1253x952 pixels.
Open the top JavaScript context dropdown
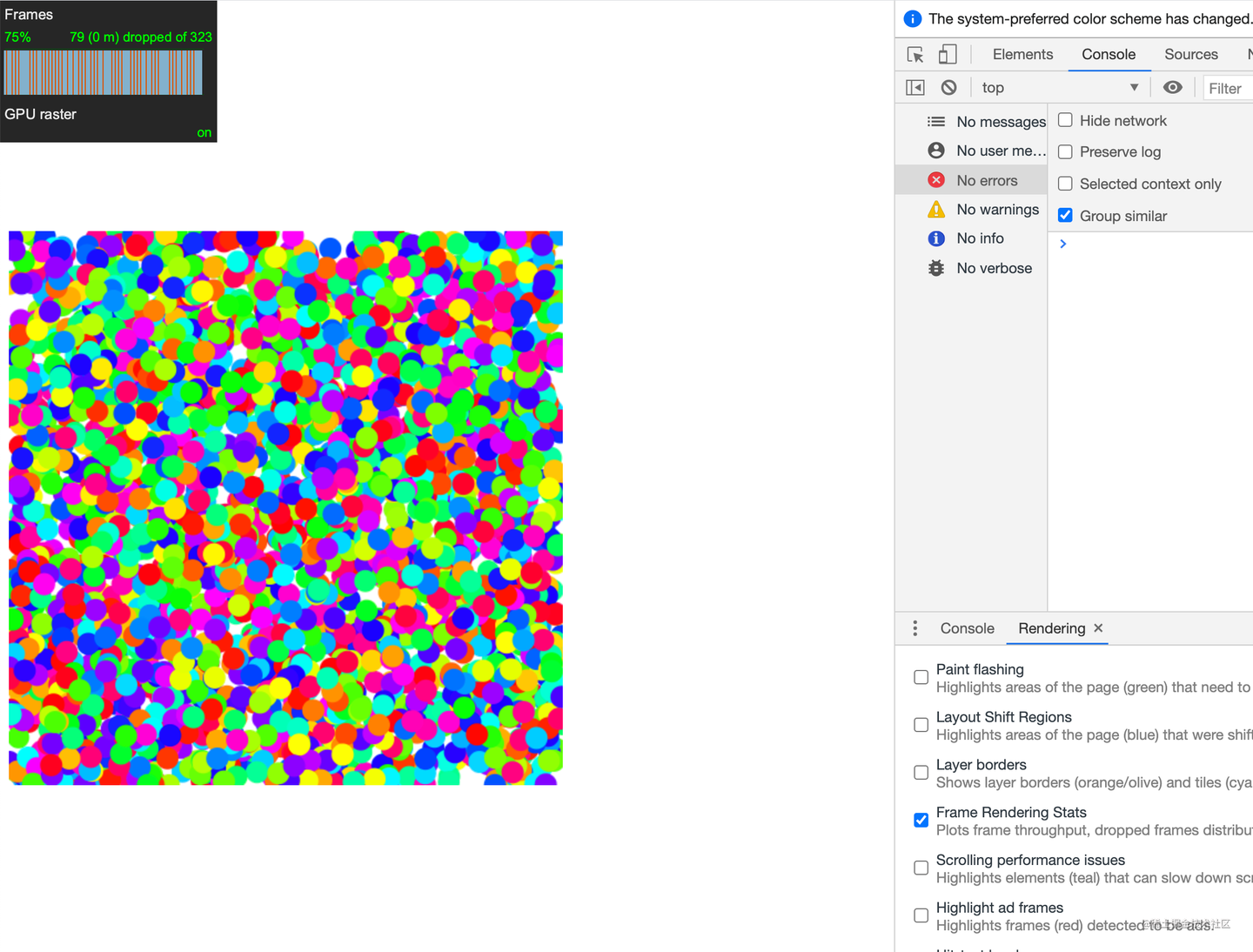[1060, 87]
